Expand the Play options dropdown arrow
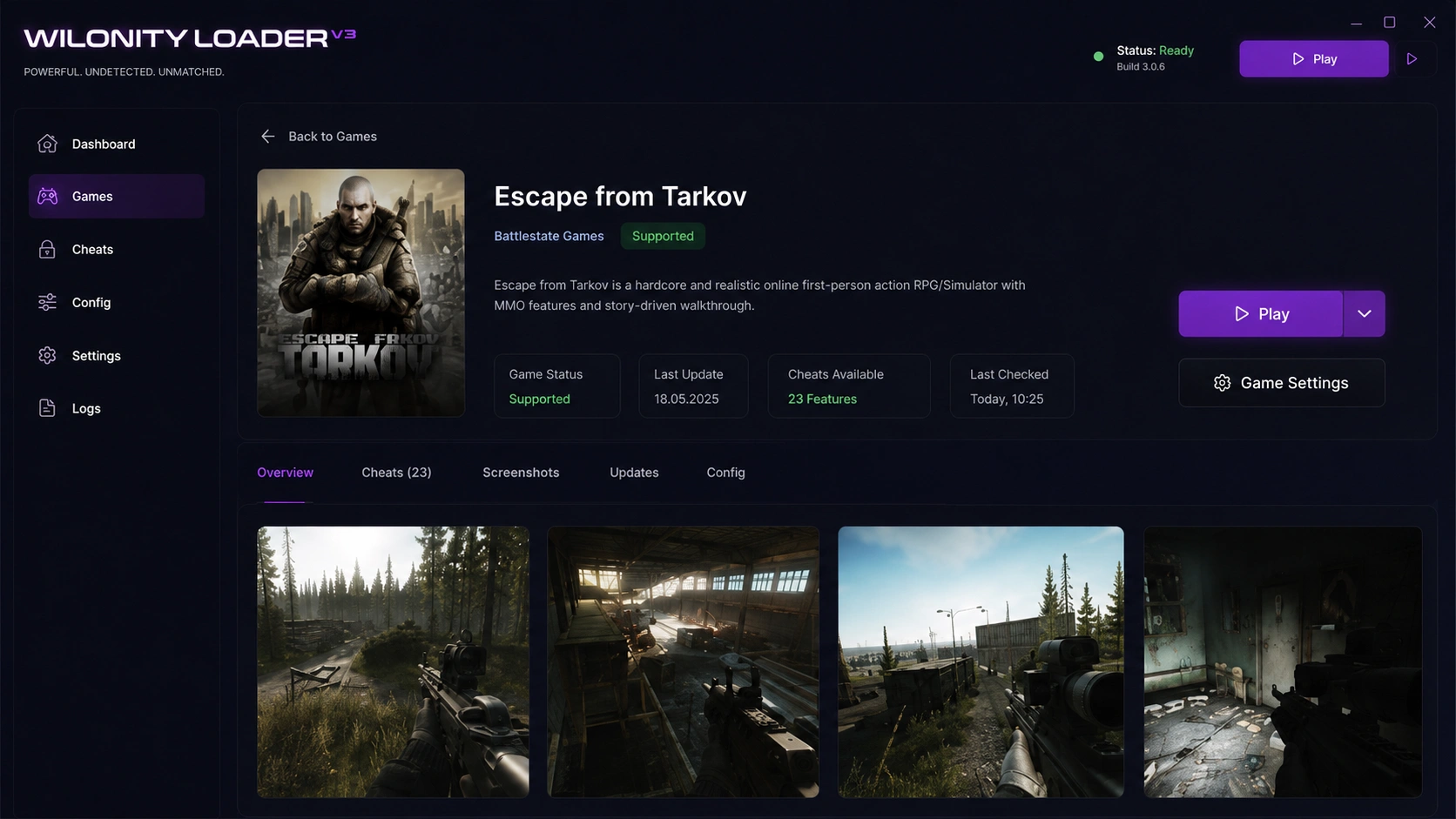Screen dimensions: 1456x819 pyautogui.click(x=1364, y=313)
